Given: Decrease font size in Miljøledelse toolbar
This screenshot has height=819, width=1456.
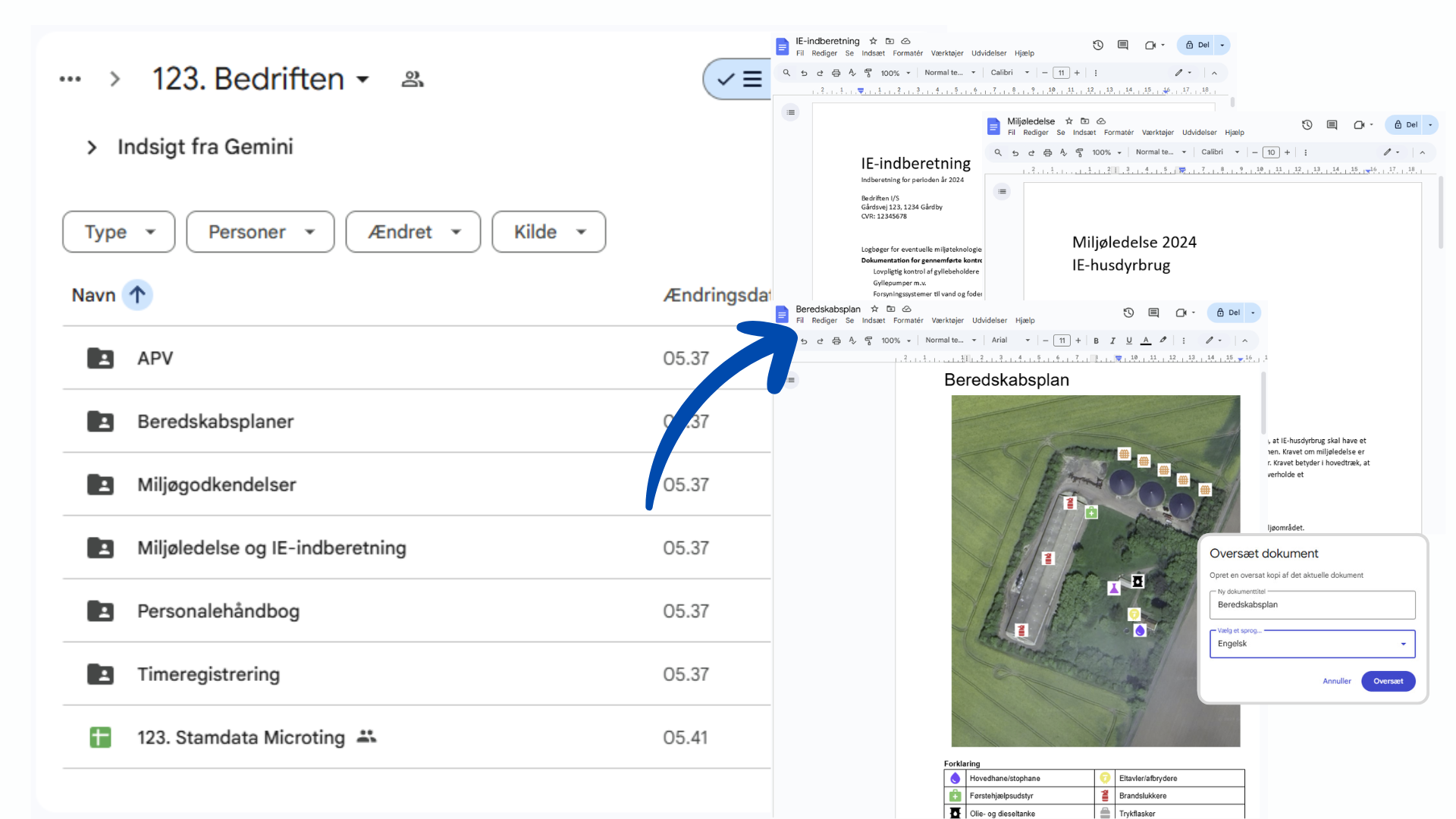Looking at the screenshot, I should 1255,152.
